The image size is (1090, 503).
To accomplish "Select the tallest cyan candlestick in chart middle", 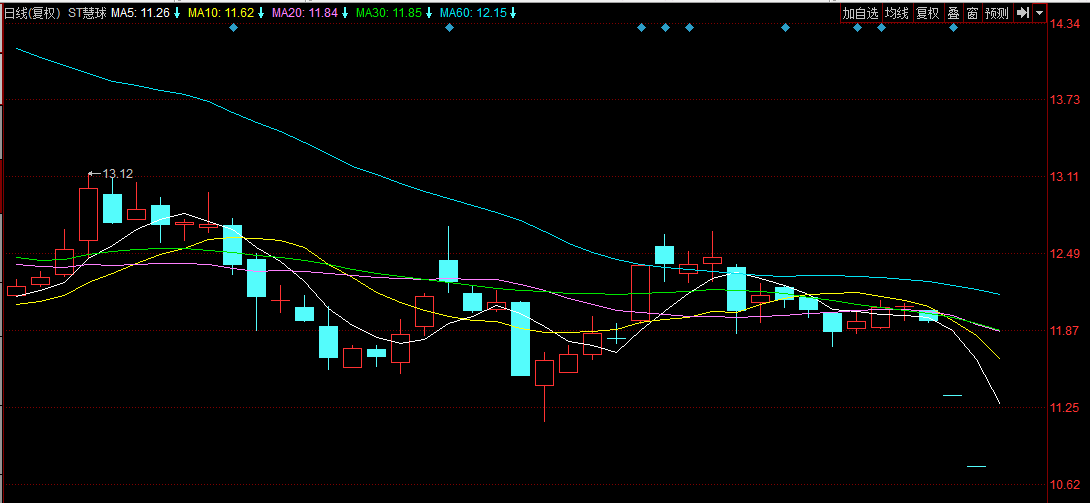I will pos(521,338).
